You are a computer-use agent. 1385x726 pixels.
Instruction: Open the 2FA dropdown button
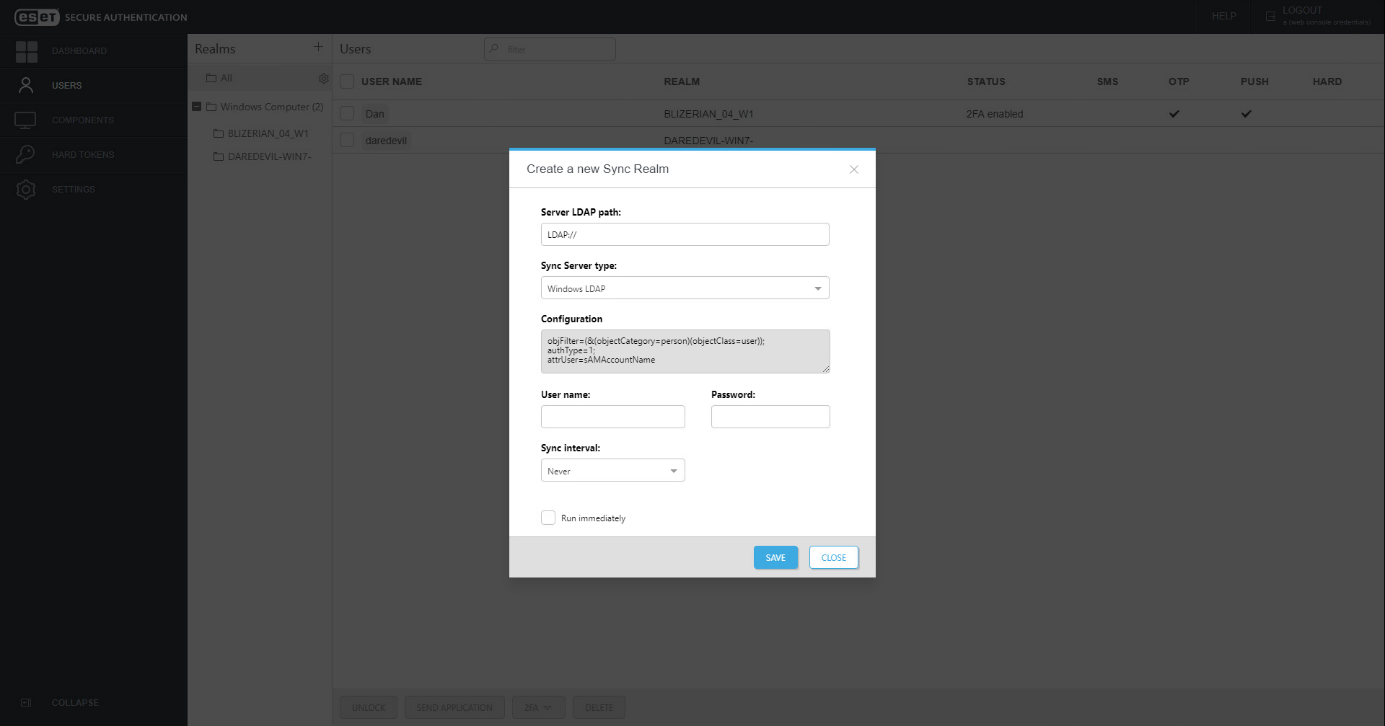tap(538, 707)
